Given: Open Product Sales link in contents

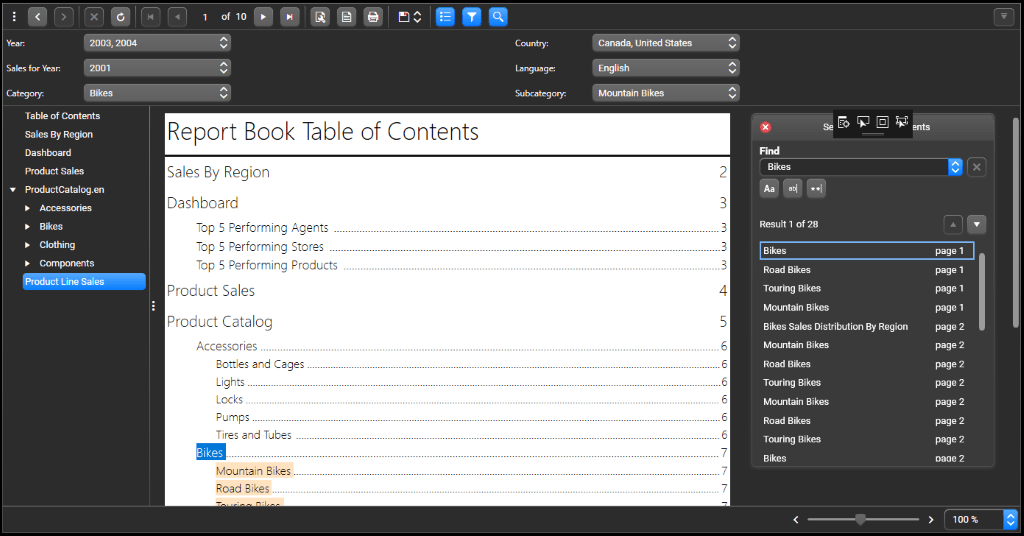Looking at the screenshot, I should tap(211, 291).
